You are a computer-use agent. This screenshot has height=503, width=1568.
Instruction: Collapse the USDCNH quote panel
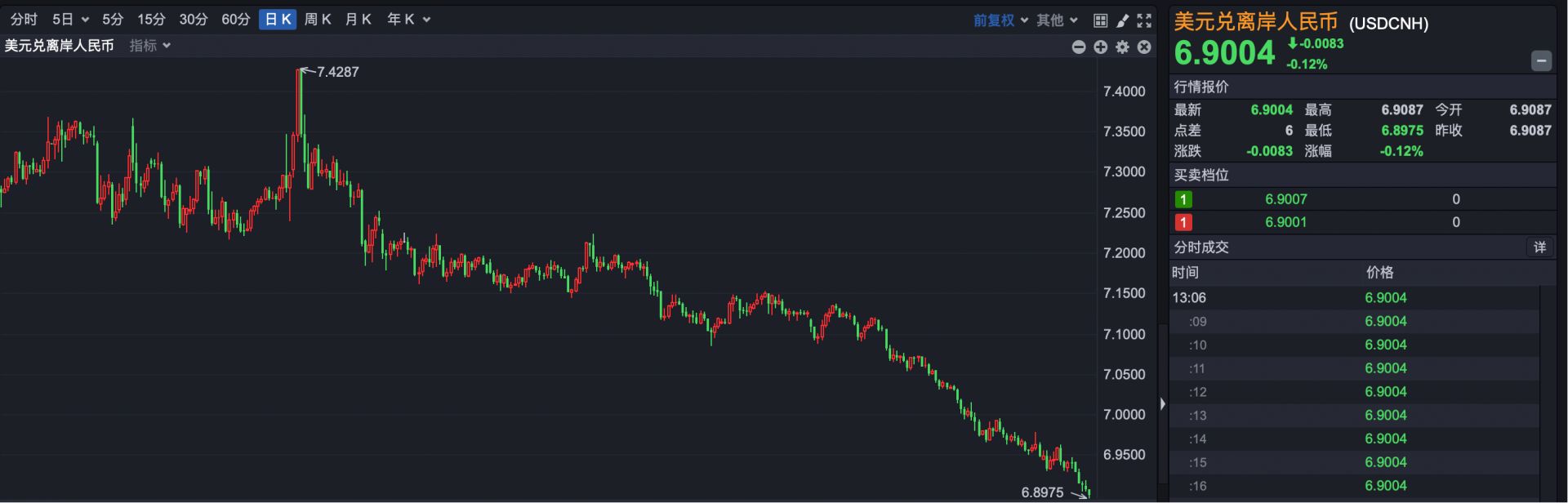(1540, 60)
